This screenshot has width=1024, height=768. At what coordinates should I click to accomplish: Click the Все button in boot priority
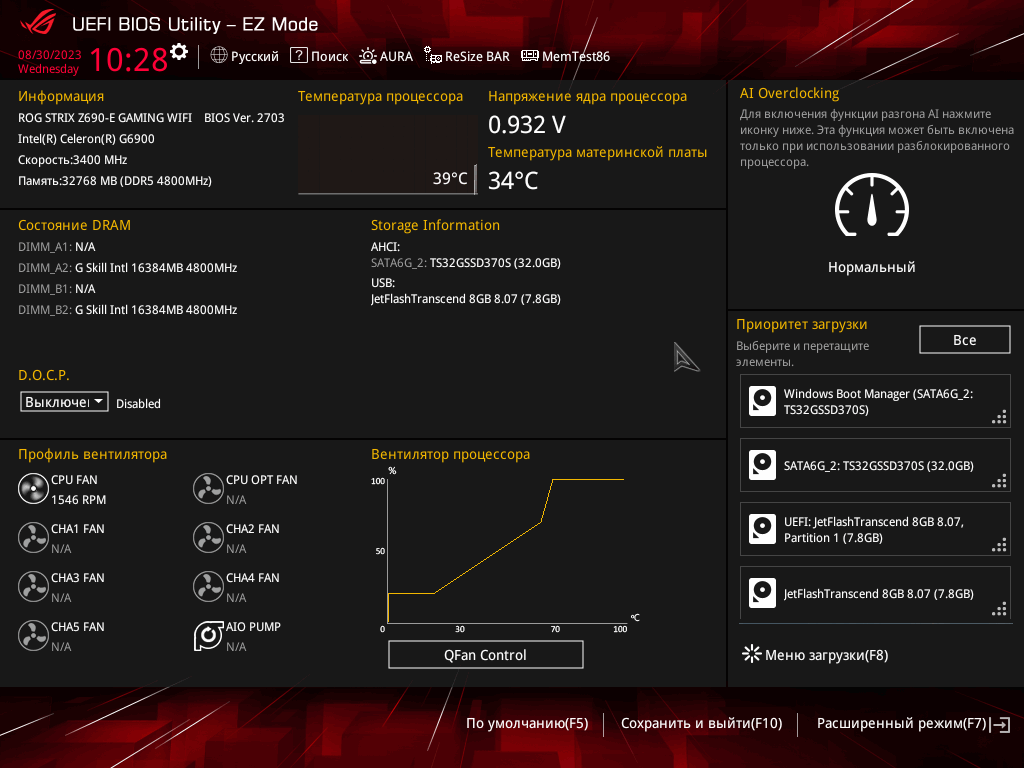point(965,340)
